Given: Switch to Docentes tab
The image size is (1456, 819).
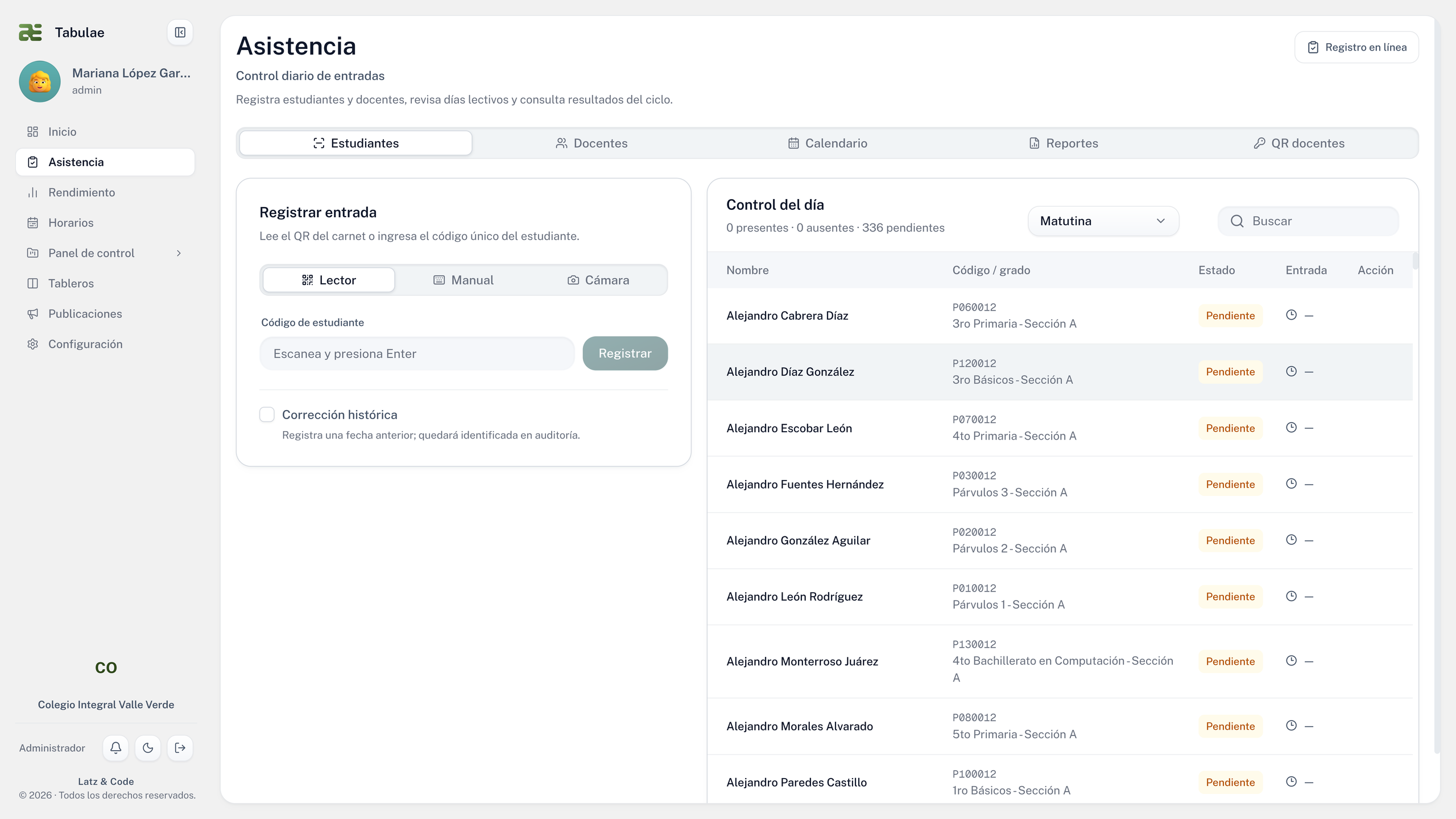Looking at the screenshot, I should pyautogui.click(x=591, y=143).
